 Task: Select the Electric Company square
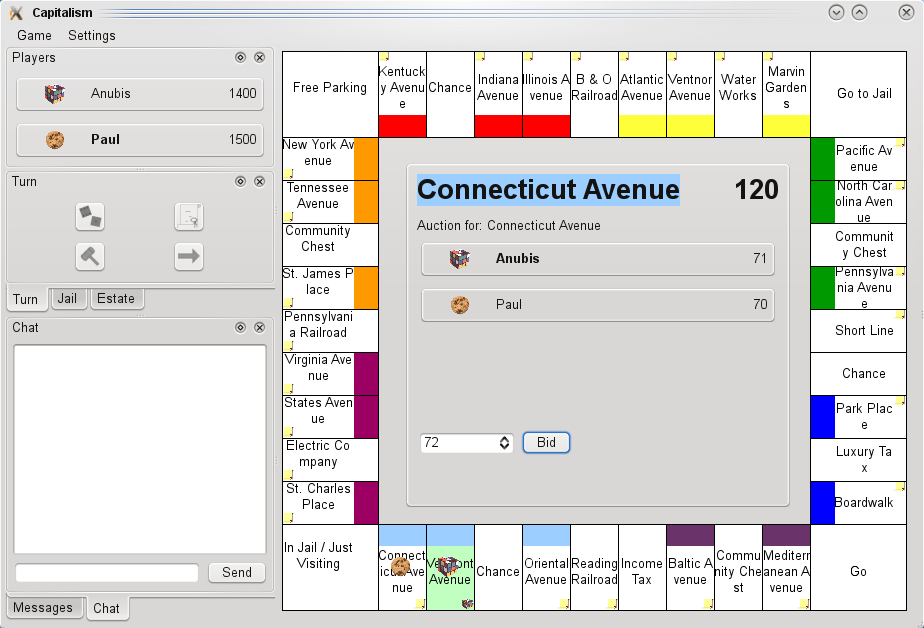[x=330, y=460]
